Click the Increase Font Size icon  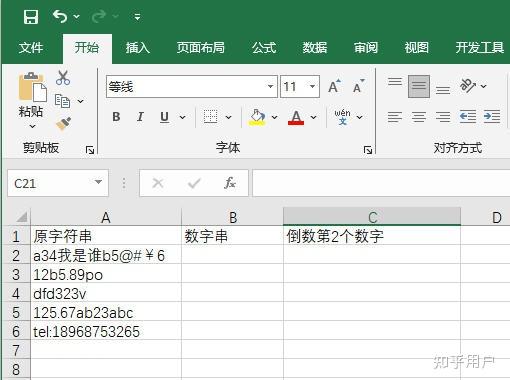tap(334, 86)
